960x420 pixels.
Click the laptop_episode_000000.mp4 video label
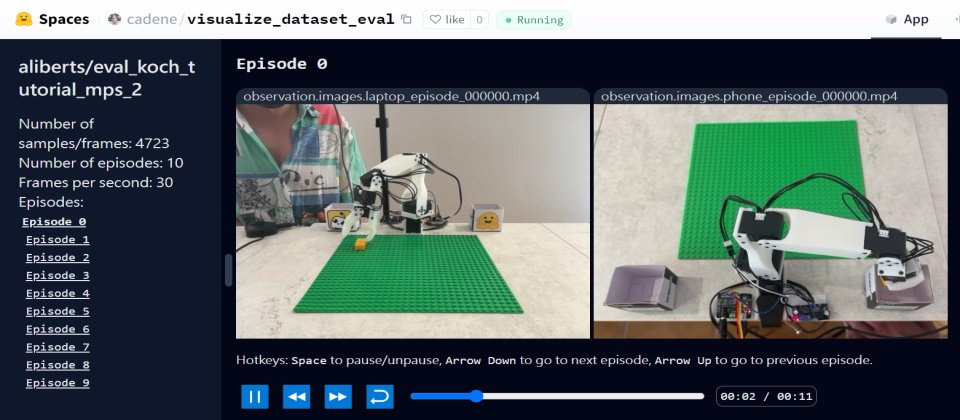[x=391, y=96]
